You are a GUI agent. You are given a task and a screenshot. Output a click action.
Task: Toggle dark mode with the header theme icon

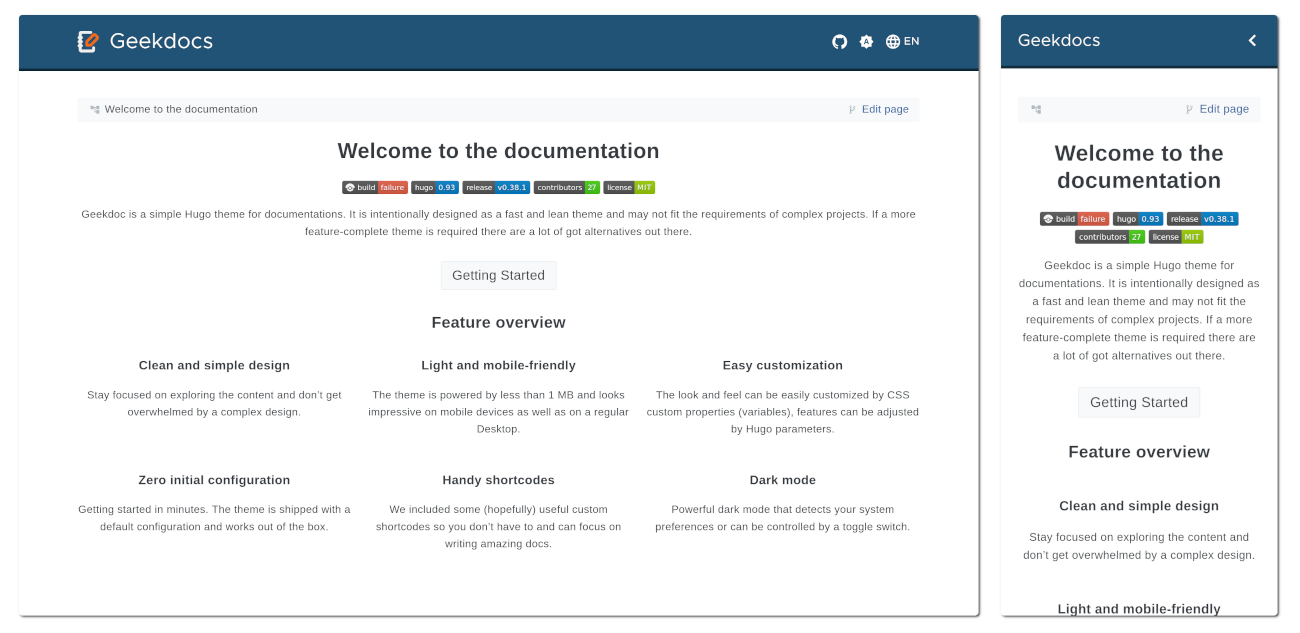(866, 41)
